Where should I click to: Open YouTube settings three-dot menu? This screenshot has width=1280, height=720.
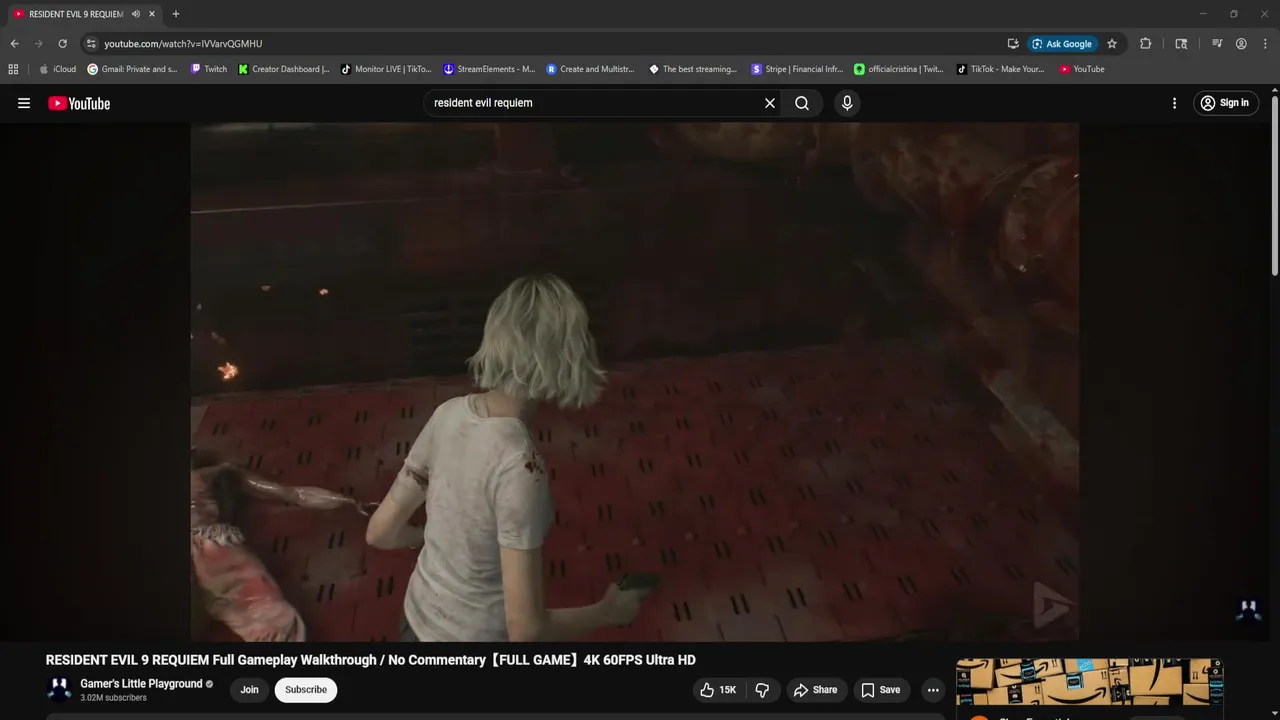point(1174,103)
